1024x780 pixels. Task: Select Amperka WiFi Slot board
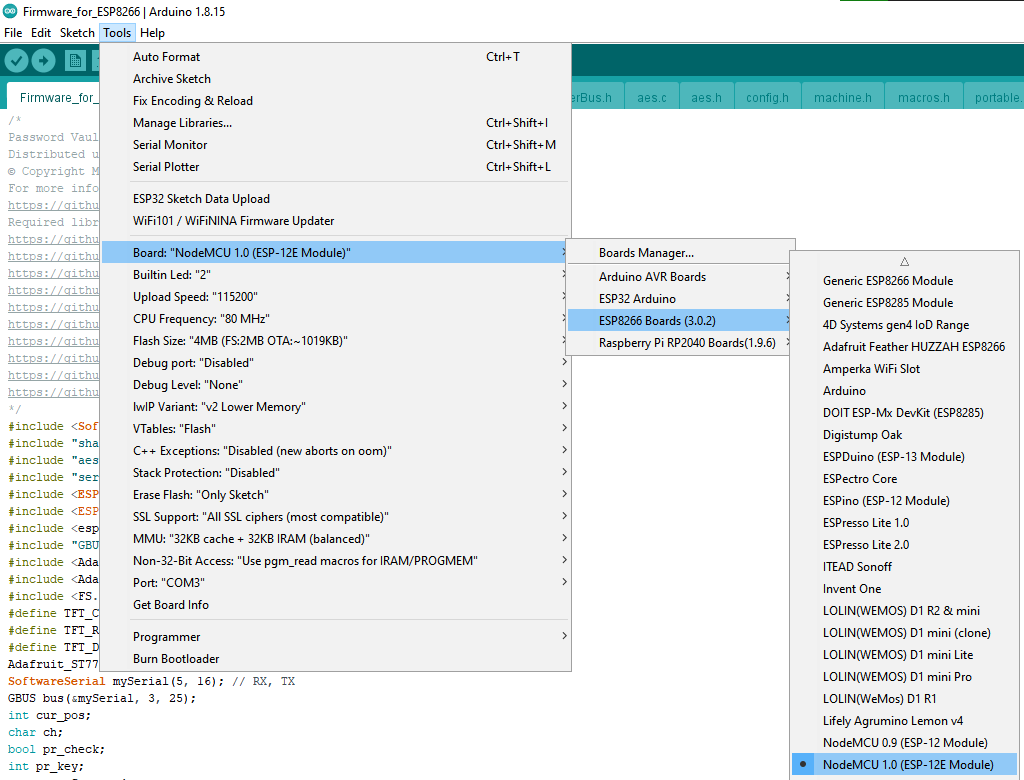coord(904,369)
